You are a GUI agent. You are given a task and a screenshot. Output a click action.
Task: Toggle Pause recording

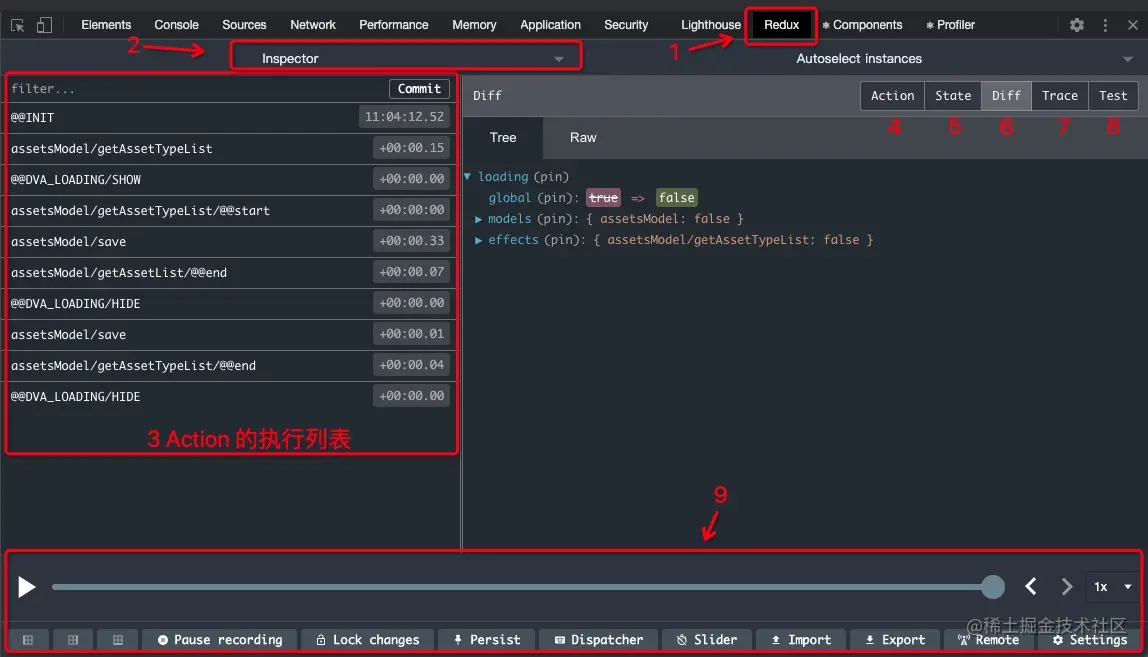pos(219,639)
